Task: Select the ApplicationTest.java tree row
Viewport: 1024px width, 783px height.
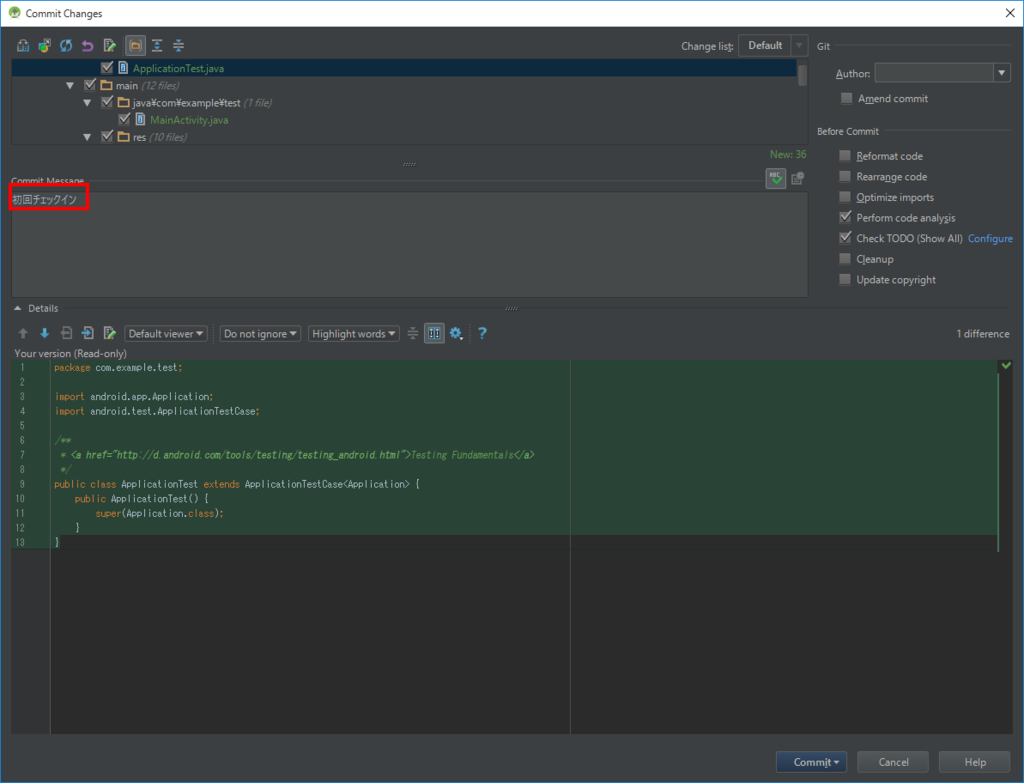Action: coord(404,68)
